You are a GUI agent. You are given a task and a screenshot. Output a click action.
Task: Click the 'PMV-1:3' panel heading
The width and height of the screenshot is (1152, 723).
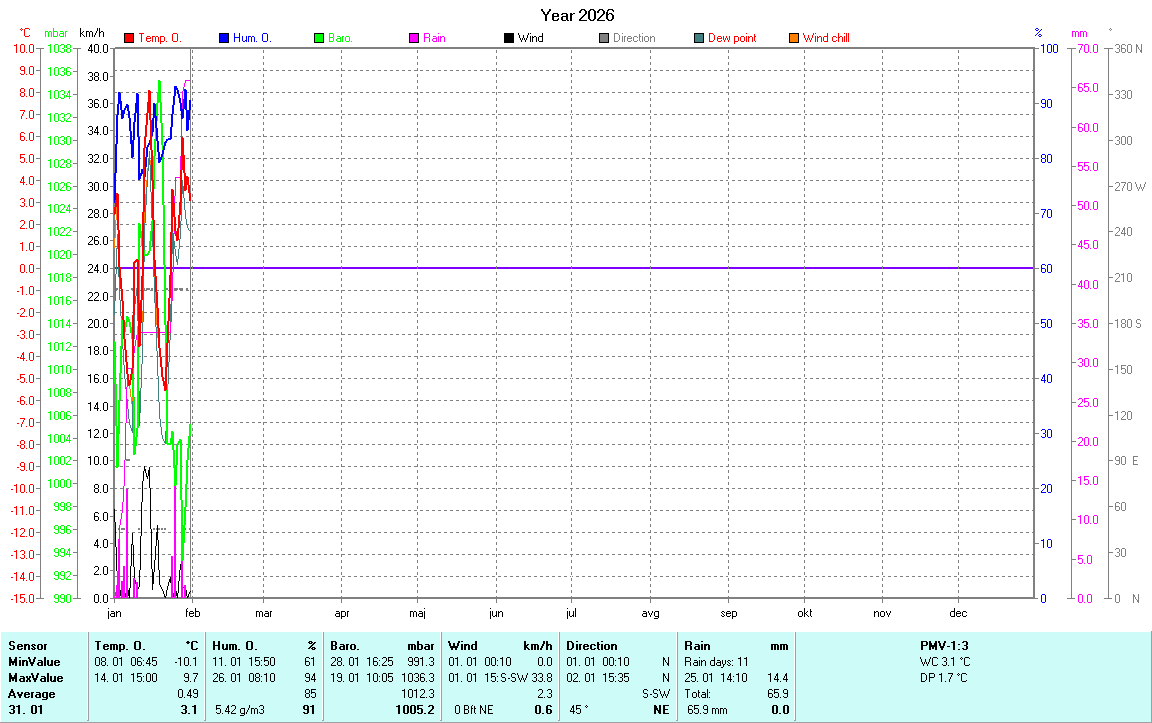click(944, 646)
